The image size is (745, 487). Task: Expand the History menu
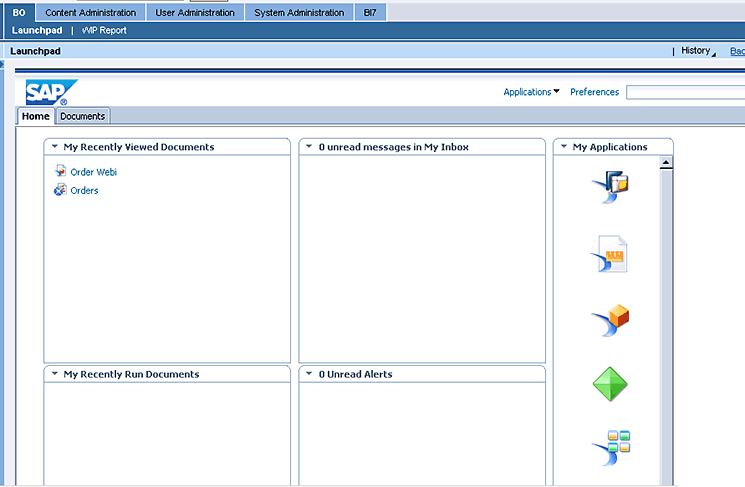697,51
